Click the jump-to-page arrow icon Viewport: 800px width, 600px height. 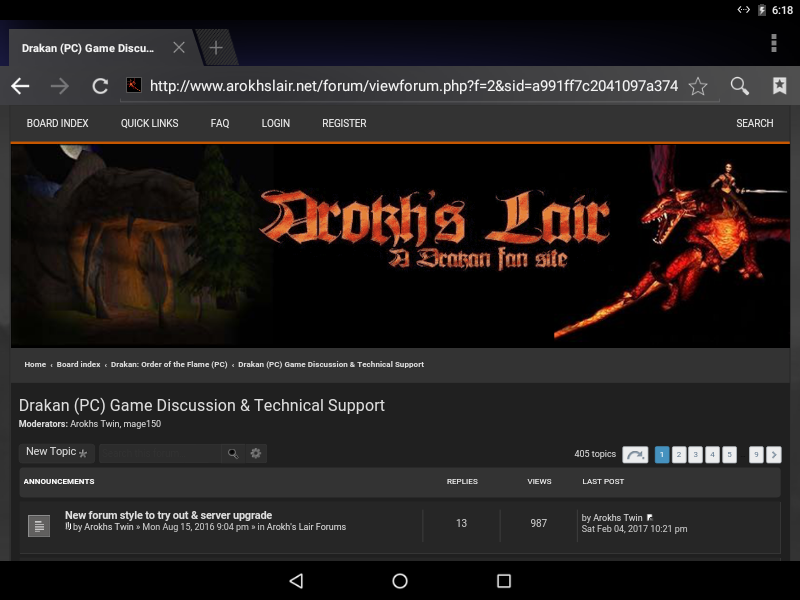click(635, 455)
